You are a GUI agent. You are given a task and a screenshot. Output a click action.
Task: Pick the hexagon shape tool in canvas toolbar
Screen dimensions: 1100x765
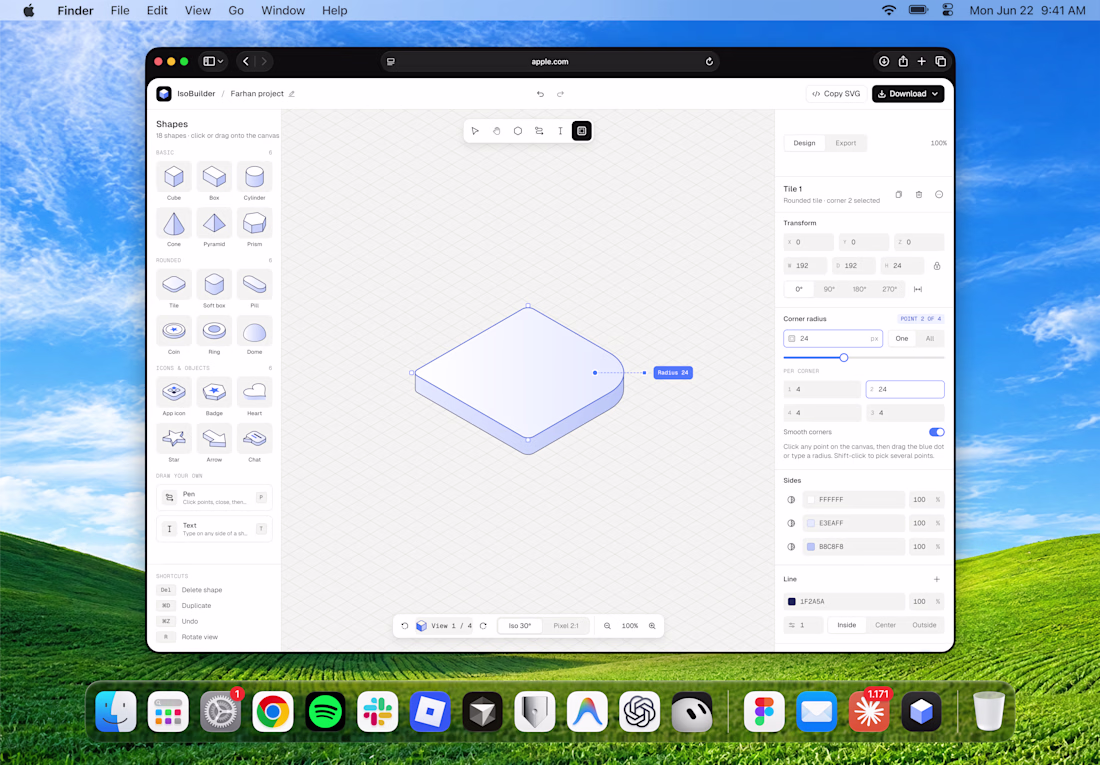click(518, 131)
